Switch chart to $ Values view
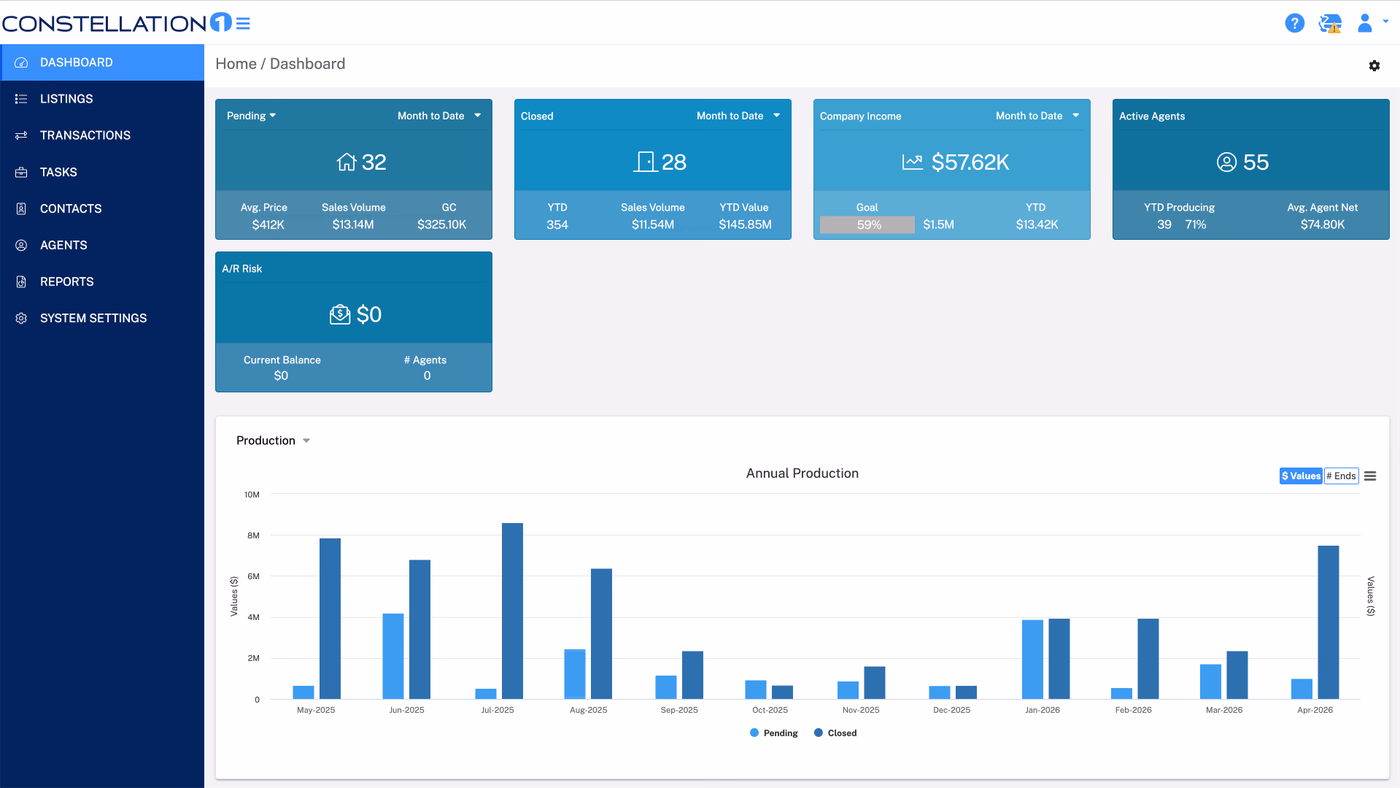 coord(1301,476)
